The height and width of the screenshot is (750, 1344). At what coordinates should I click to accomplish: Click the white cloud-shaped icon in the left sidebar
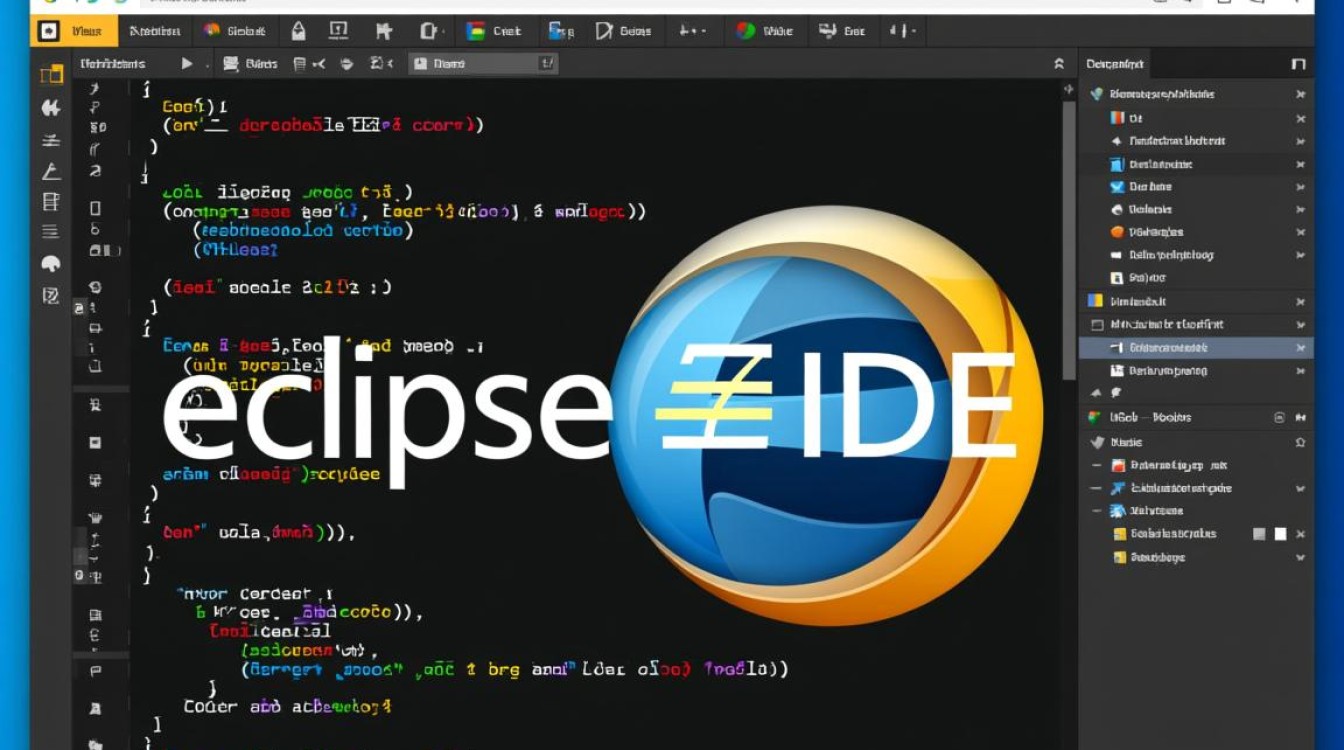(x=51, y=264)
